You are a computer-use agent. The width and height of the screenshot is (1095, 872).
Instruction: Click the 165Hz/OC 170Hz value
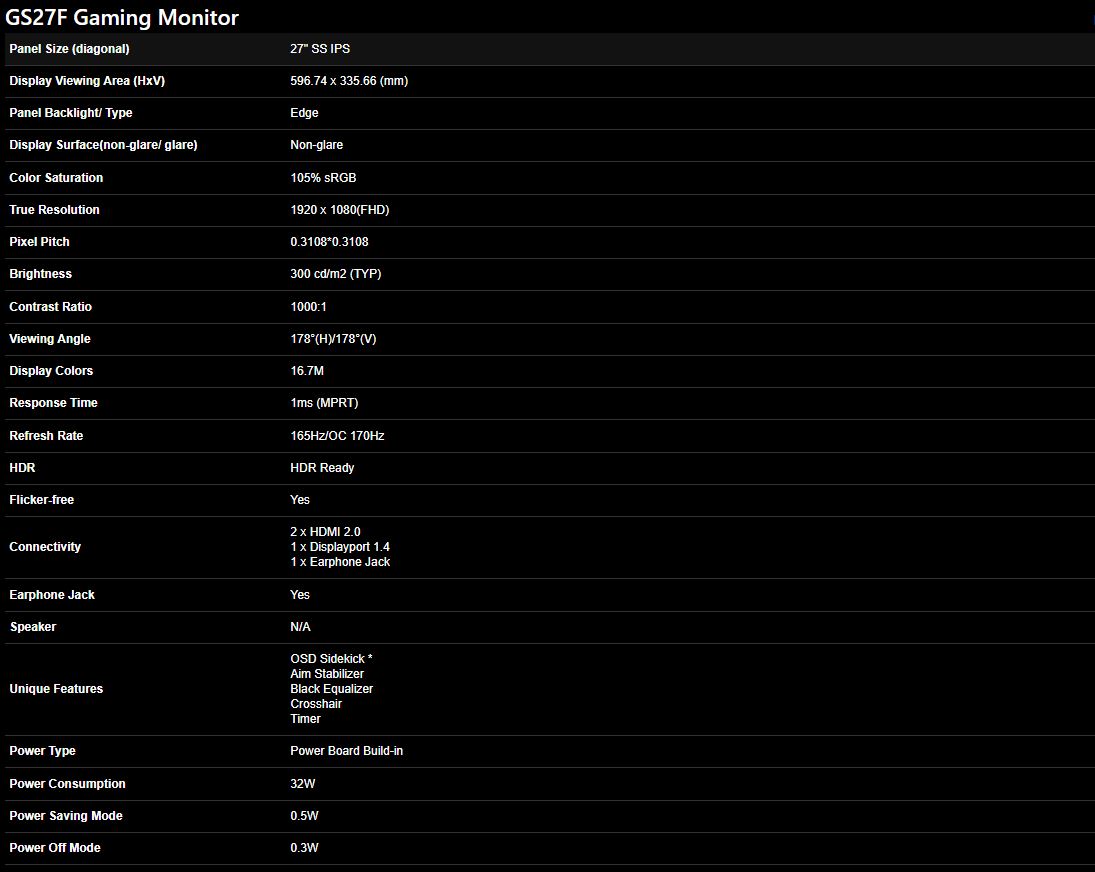pos(337,436)
